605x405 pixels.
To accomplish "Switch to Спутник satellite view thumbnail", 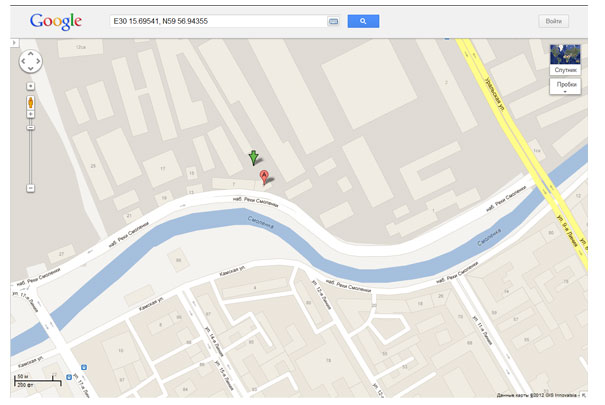I will pos(565,59).
